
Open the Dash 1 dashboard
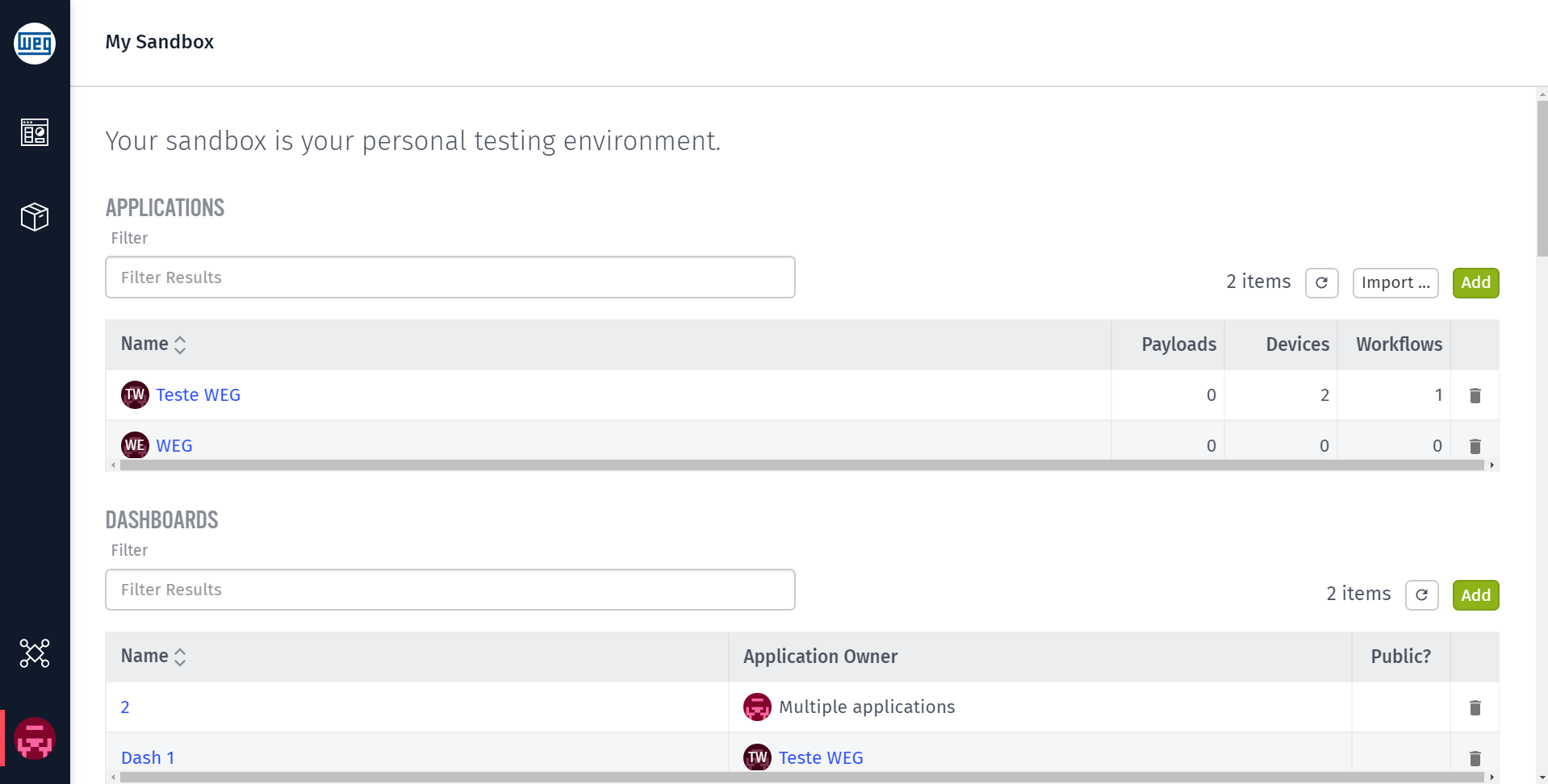click(148, 758)
